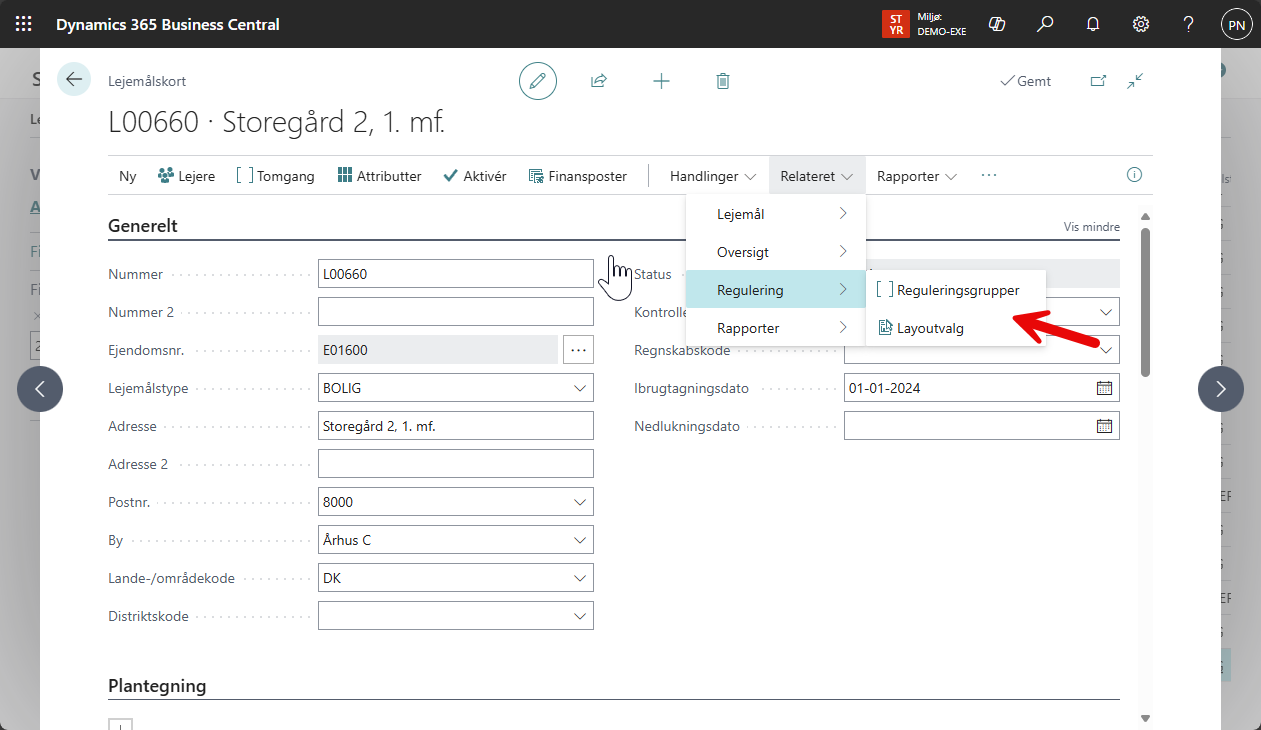Click the collapse page arrows icon
The height and width of the screenshot is (730, 1261).
point(1135,81)
